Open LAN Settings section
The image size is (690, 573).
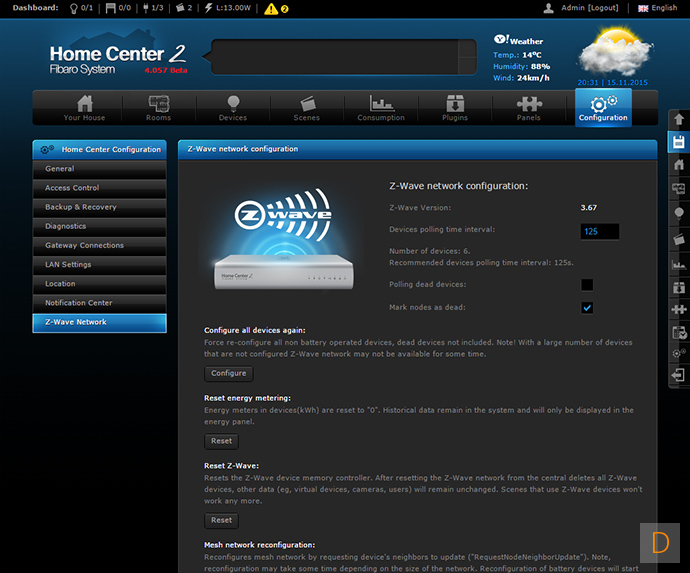click(x=99, y=264)
